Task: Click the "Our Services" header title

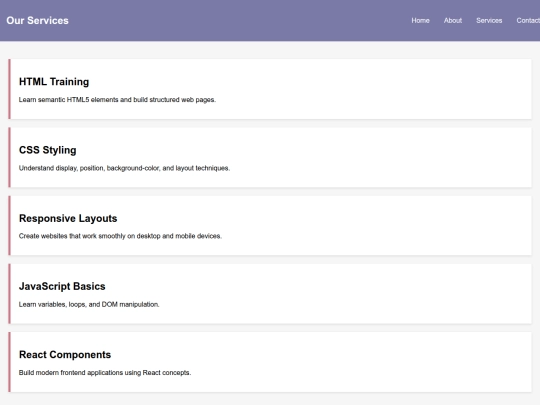Action: (x=37, y=21)
